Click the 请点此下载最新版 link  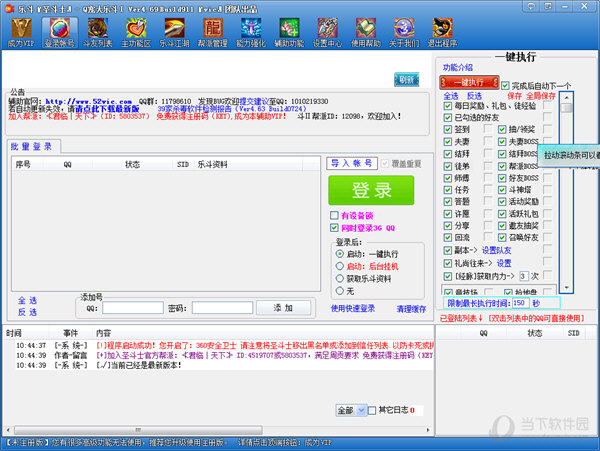107,109
